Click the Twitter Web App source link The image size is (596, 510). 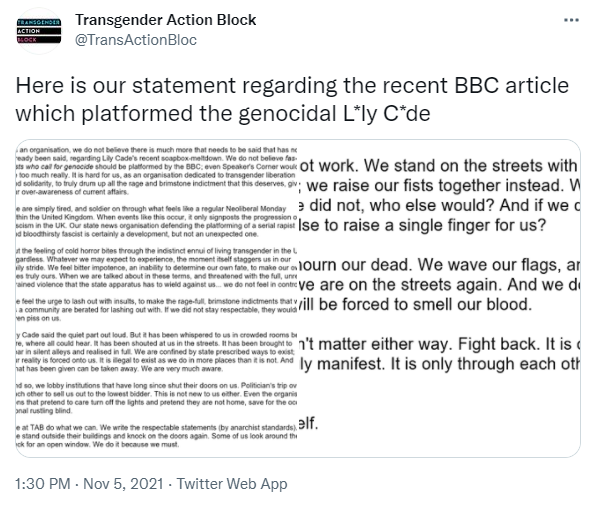click(x=232, y=484)
